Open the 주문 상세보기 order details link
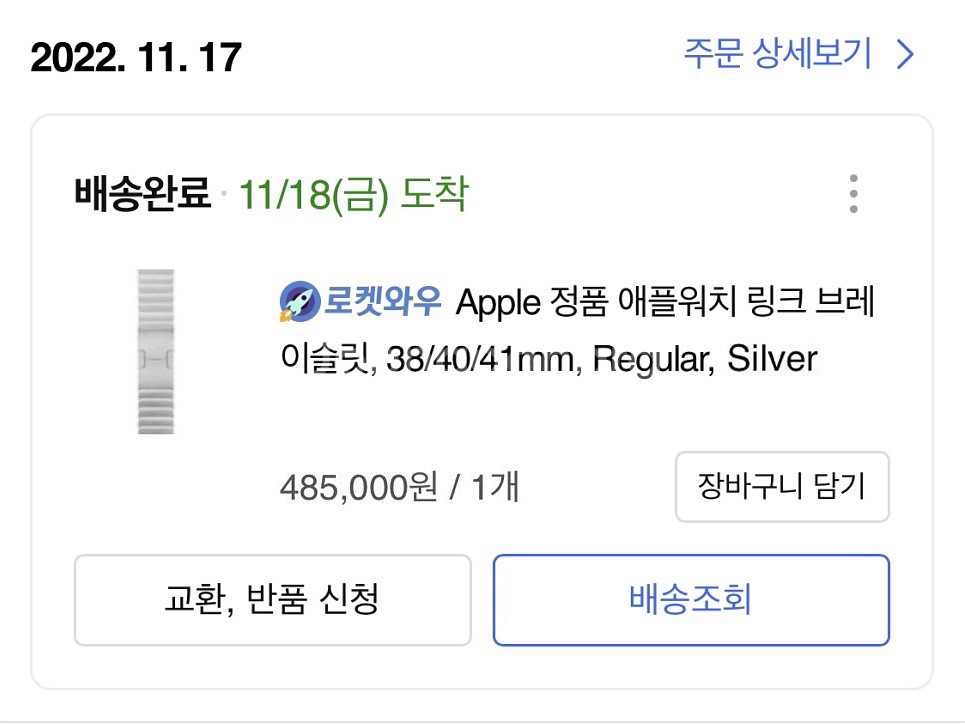965x724 pixels. tap(778, 54)
